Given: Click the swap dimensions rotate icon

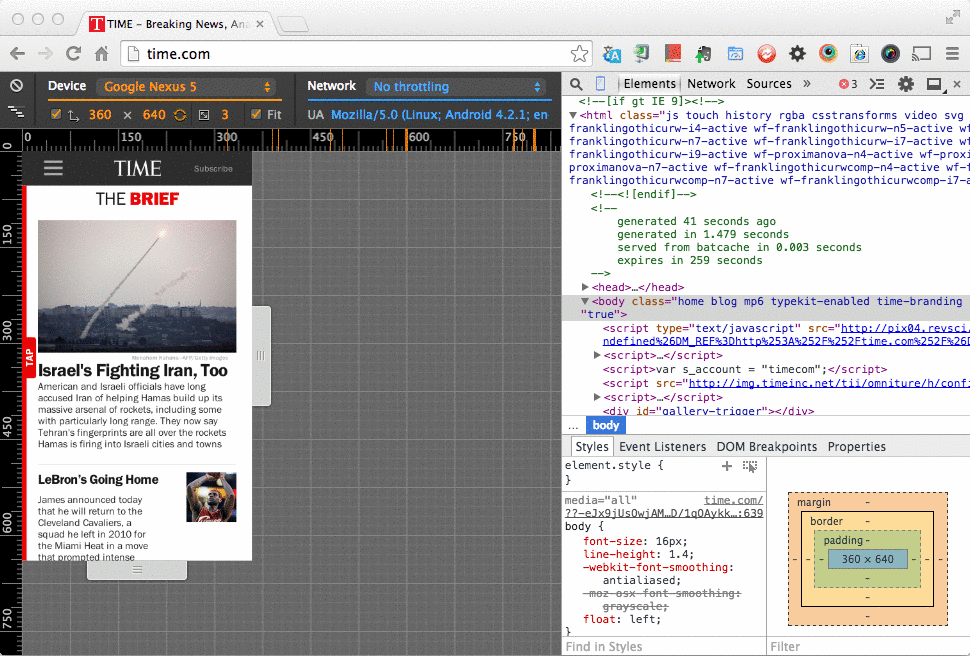Looking at the screenshot, I should point(180,115).
